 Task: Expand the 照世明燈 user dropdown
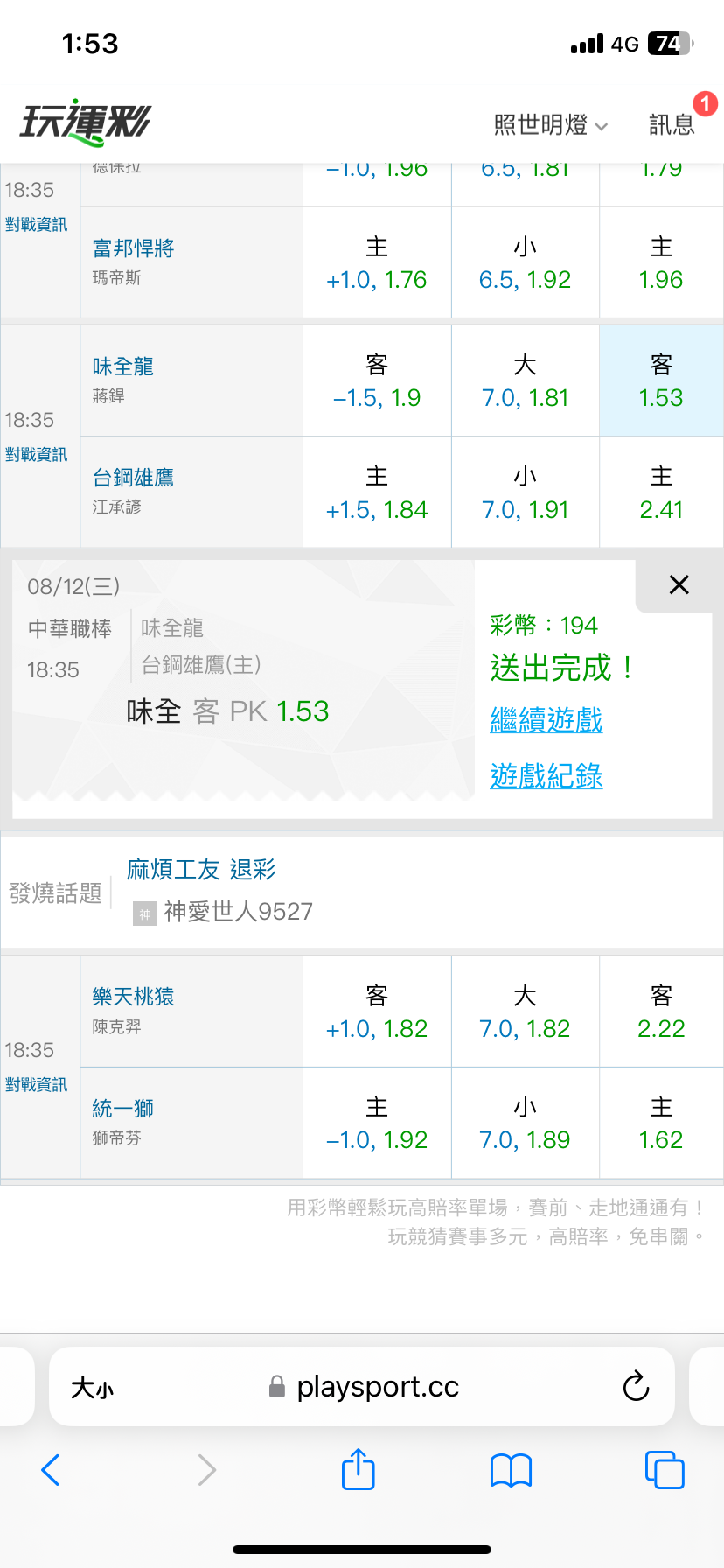tap(550, 125)
